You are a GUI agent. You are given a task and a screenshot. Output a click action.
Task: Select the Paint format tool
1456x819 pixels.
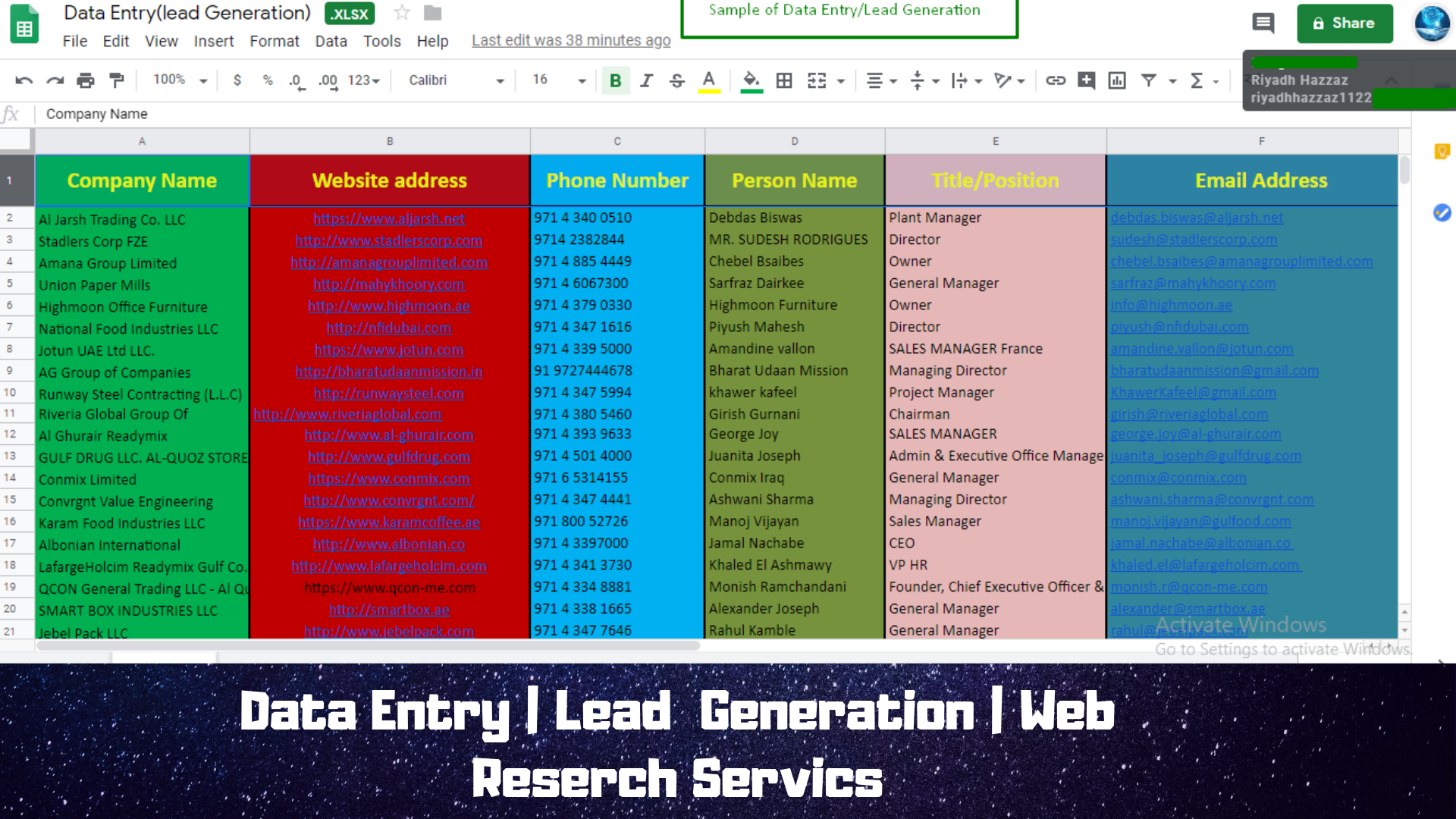115,80
